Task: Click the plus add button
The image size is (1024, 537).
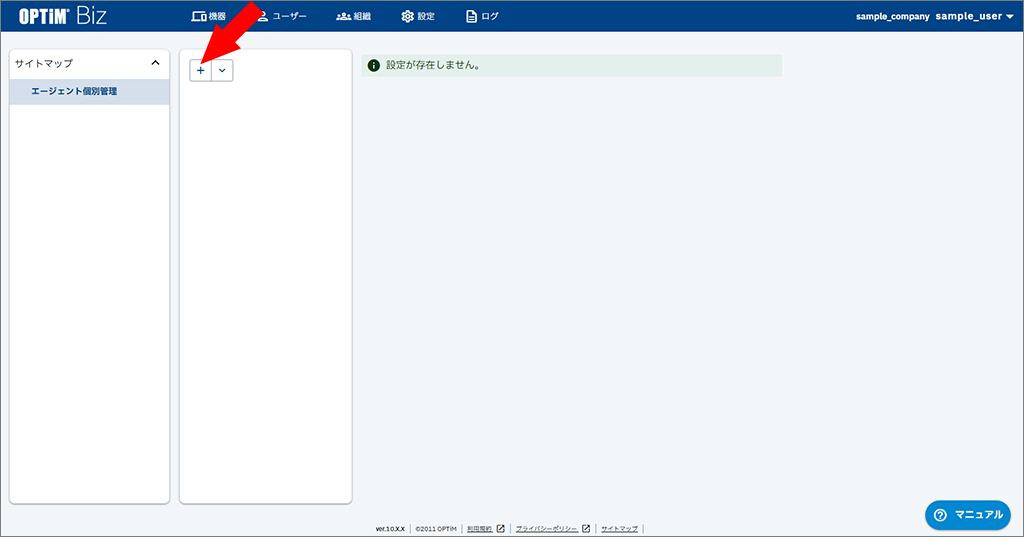Action: 200,71
